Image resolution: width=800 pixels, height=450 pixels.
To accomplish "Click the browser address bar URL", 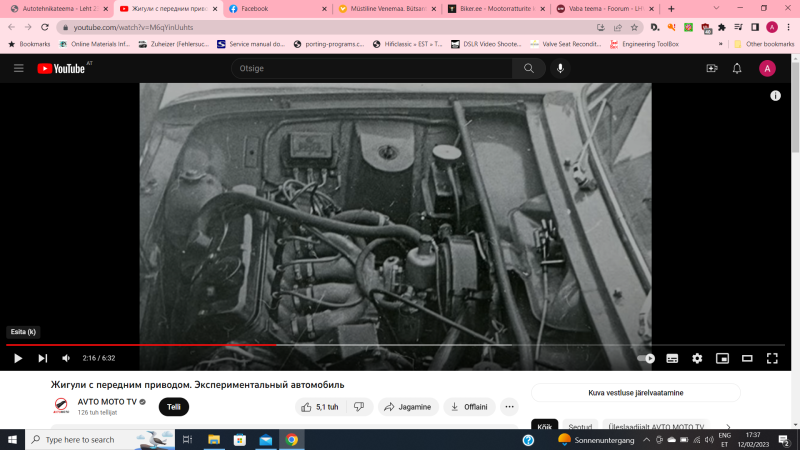I will point(133,28).
